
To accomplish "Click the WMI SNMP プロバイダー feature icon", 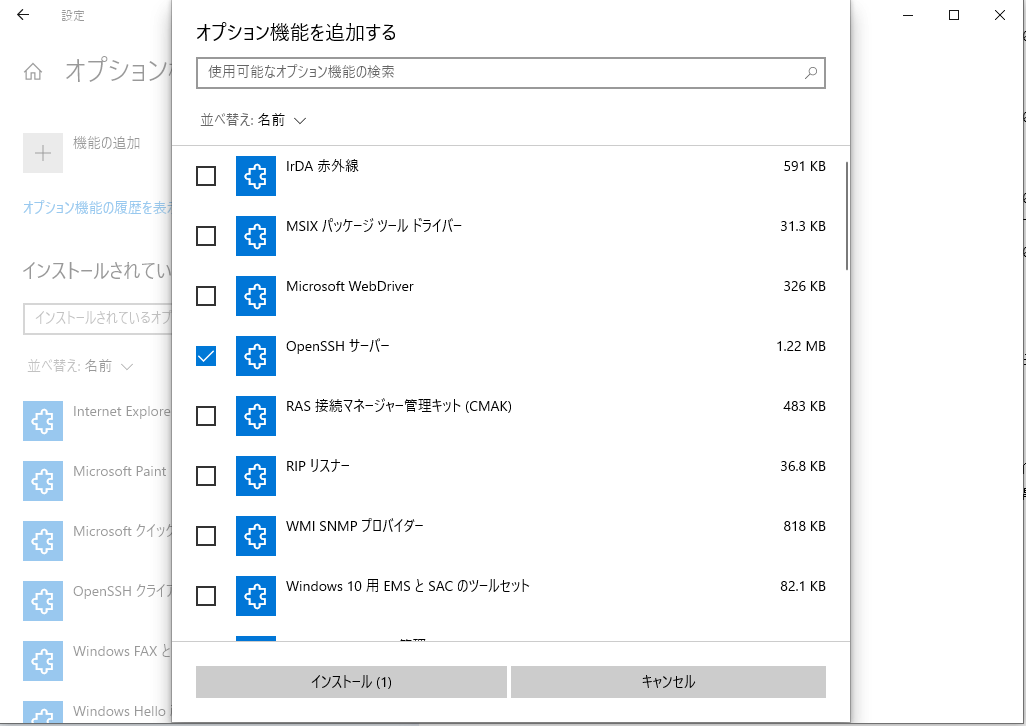I will pyautogui.click(x=256, y=536).
